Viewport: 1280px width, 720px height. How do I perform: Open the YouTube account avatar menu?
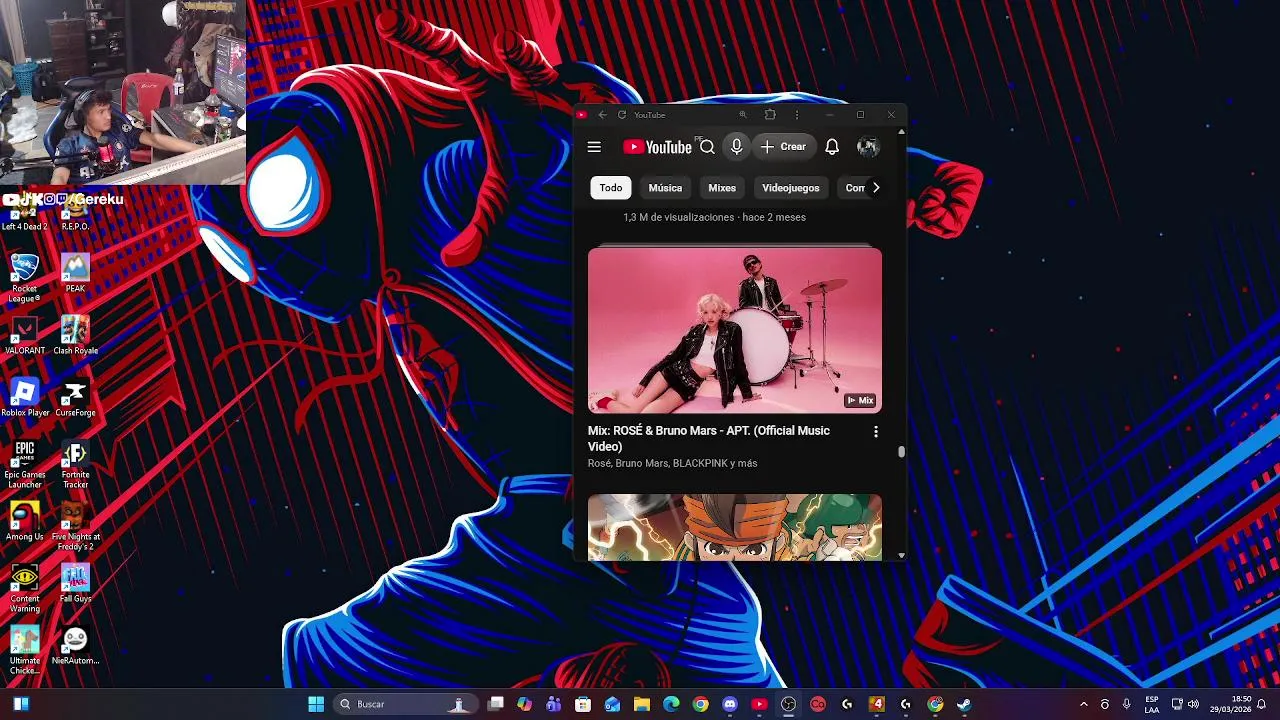click(868, 147)
